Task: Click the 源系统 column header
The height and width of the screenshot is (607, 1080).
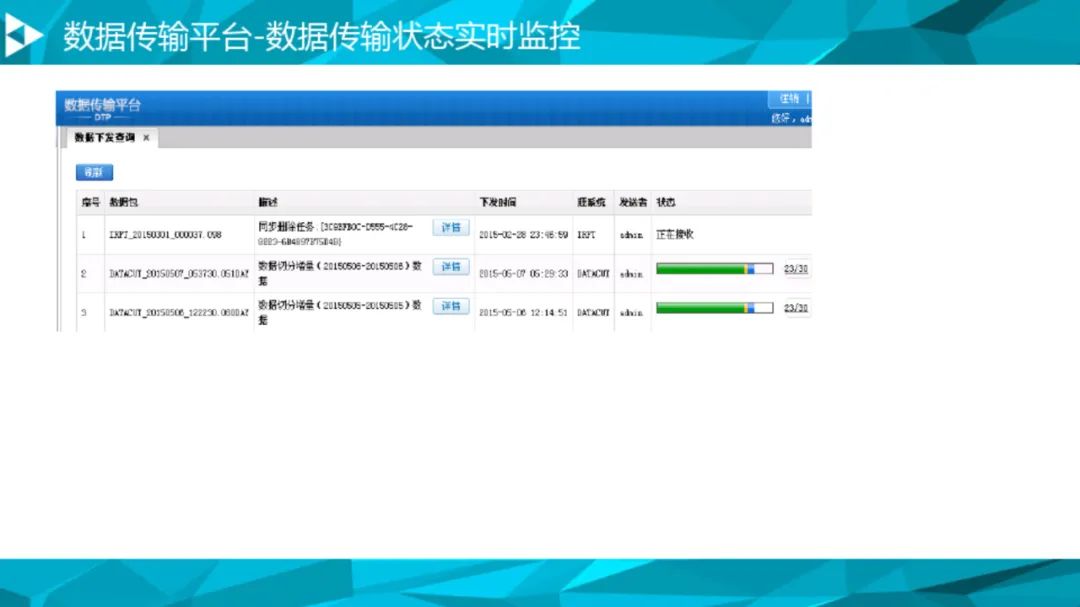Action: 591,203
